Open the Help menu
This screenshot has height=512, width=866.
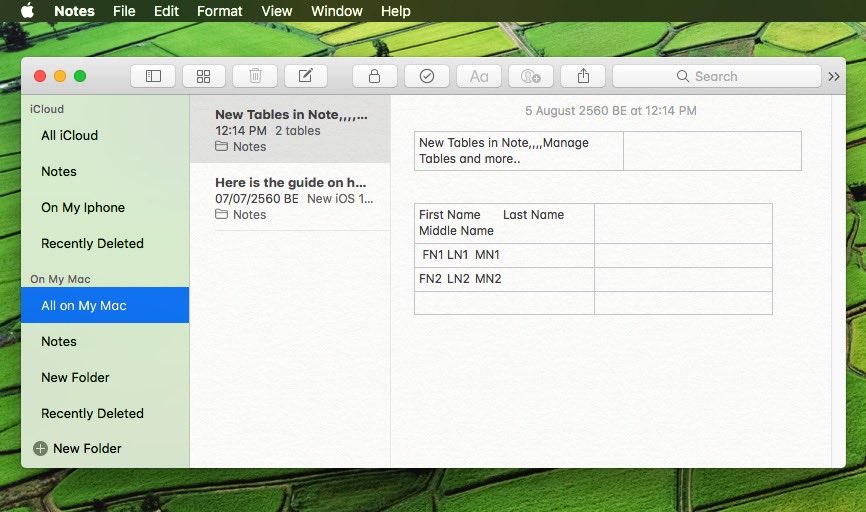click(395, 11)
